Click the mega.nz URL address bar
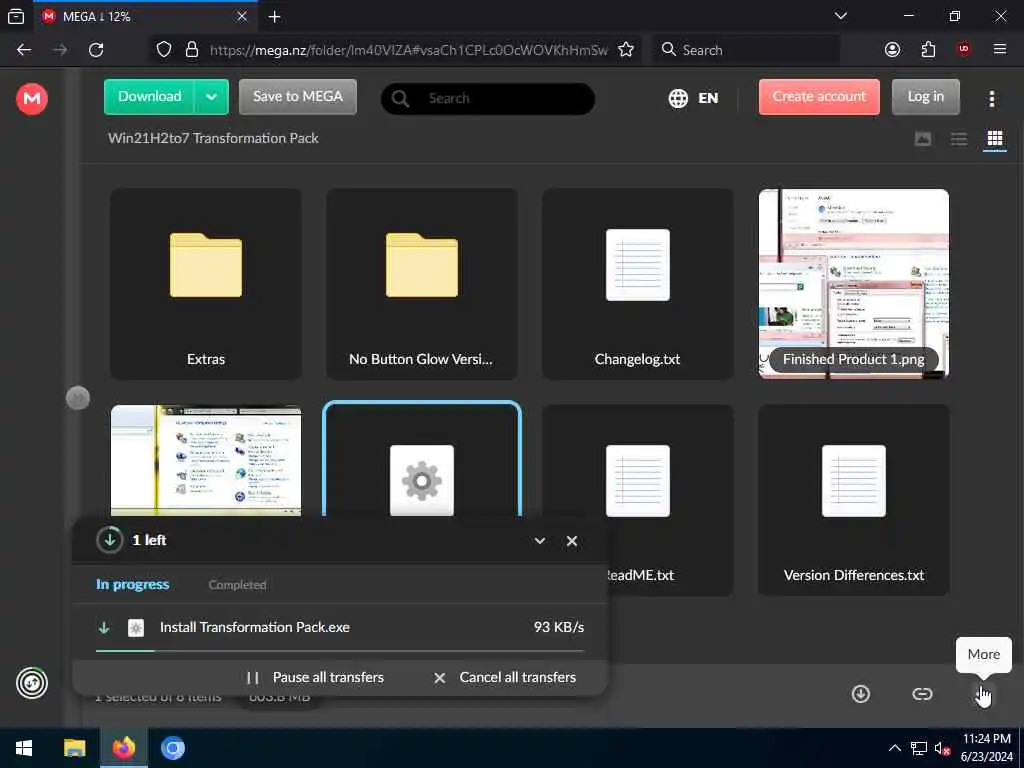Image resolution: width=1024 pixels, height=768 pixels. pyautogui.click(x=409, y=50)
